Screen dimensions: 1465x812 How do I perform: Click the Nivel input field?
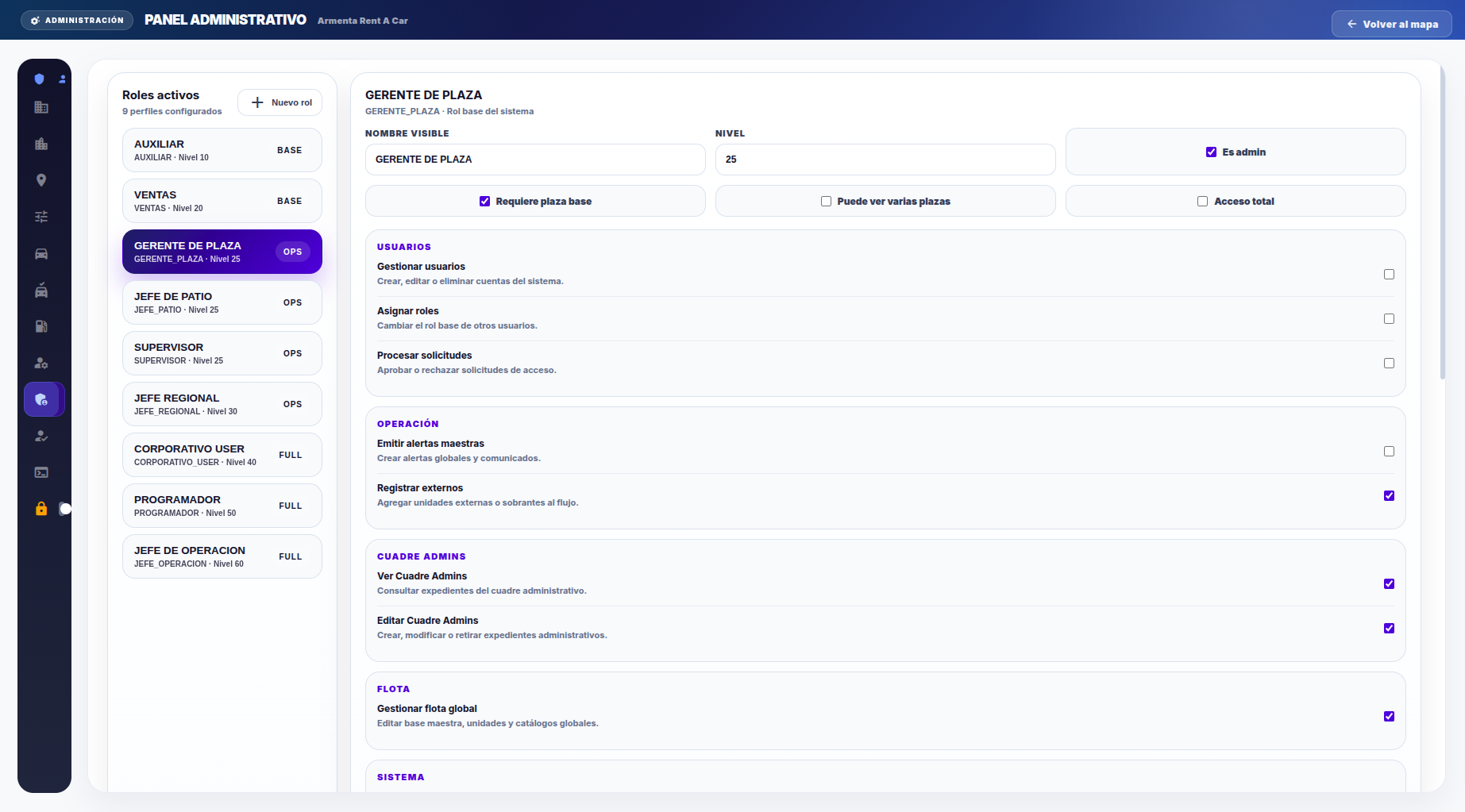pos(885,160)
